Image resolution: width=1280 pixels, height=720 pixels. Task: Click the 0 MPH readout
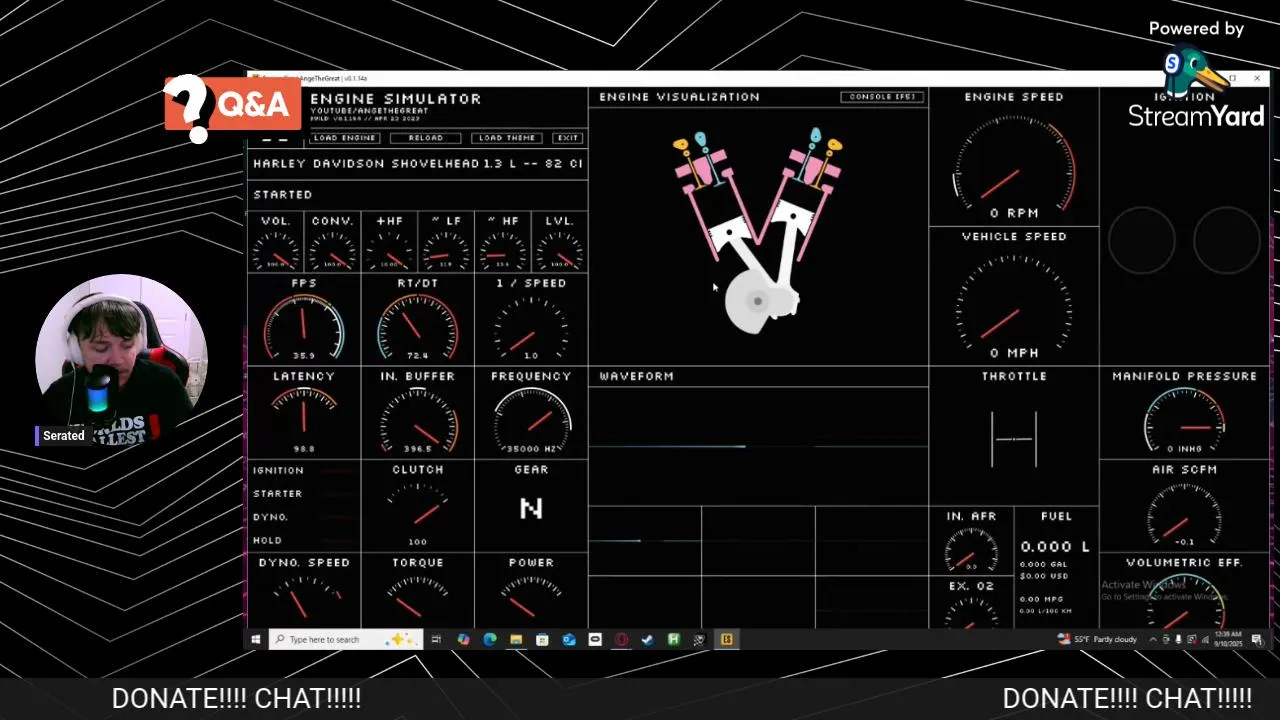1014,353
